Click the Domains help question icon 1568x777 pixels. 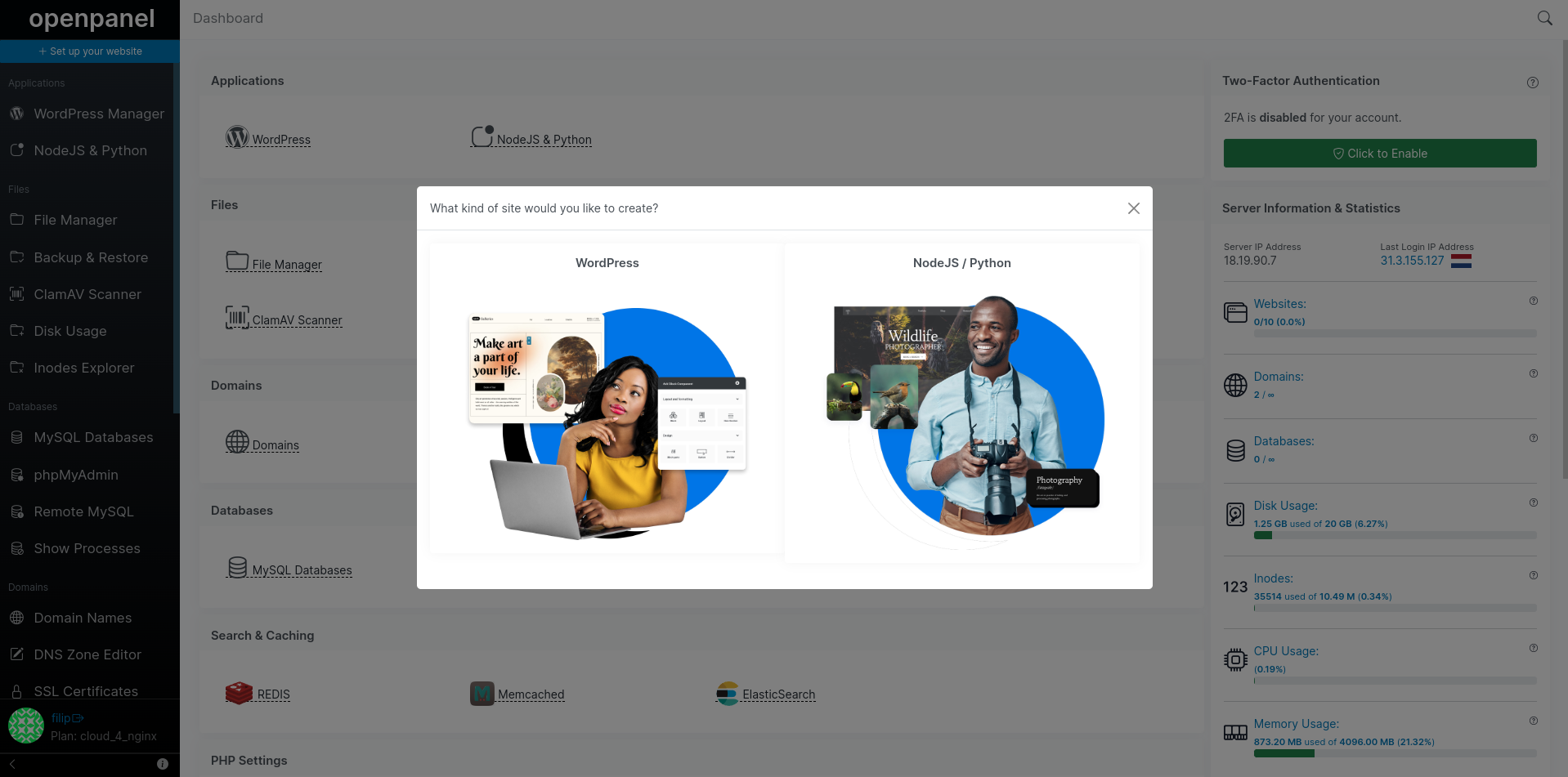click(1534, 373)
